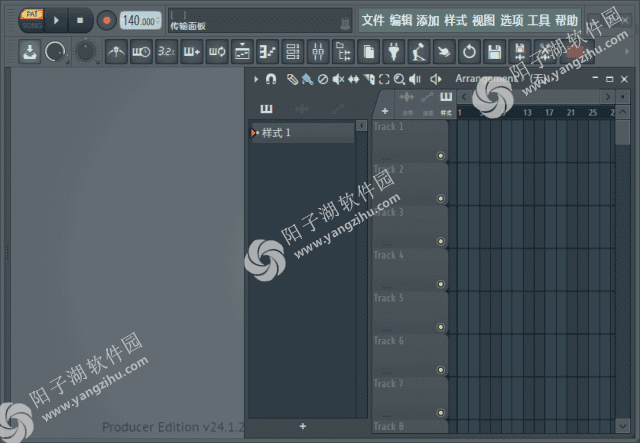
Task: Select 样式 1 in the pattern list
Action: point(302,133)
